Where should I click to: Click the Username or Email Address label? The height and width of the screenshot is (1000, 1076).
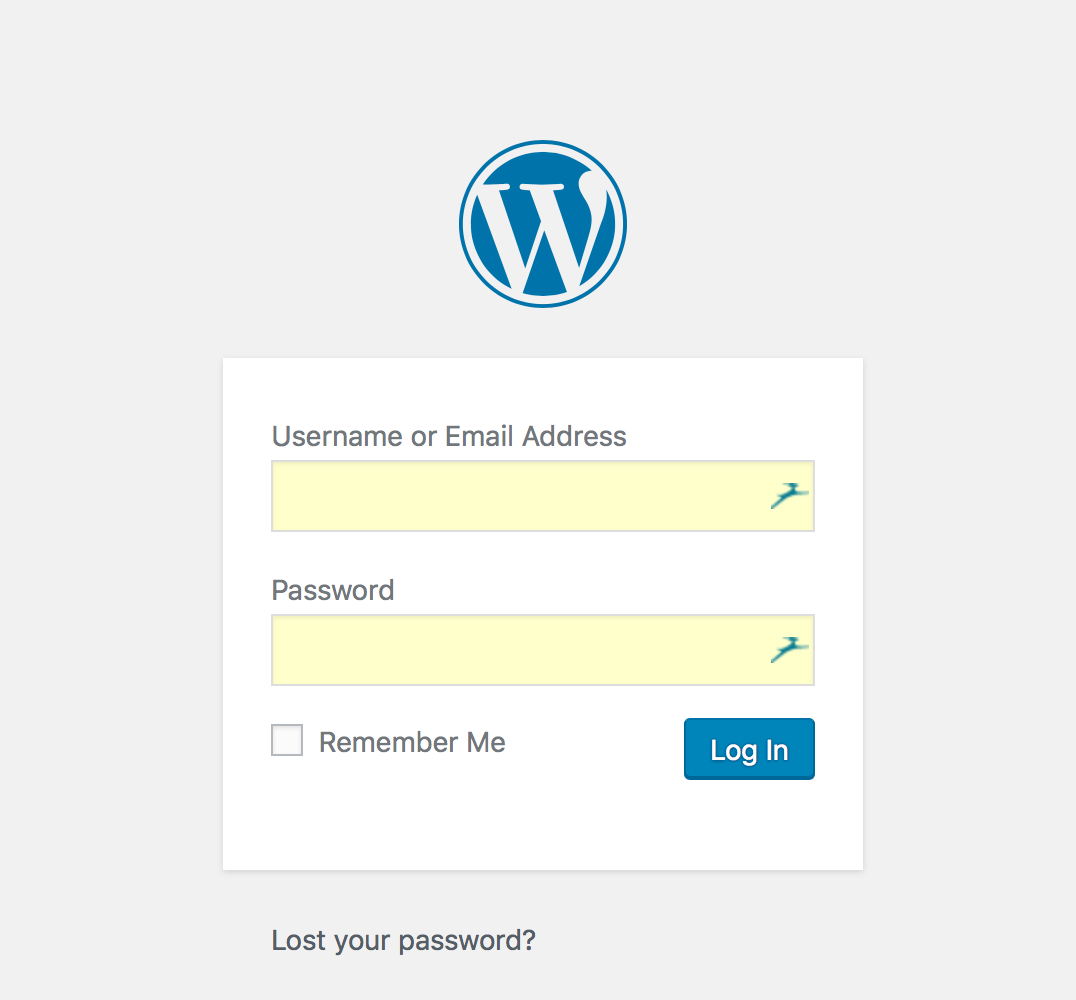pos(449,436)
